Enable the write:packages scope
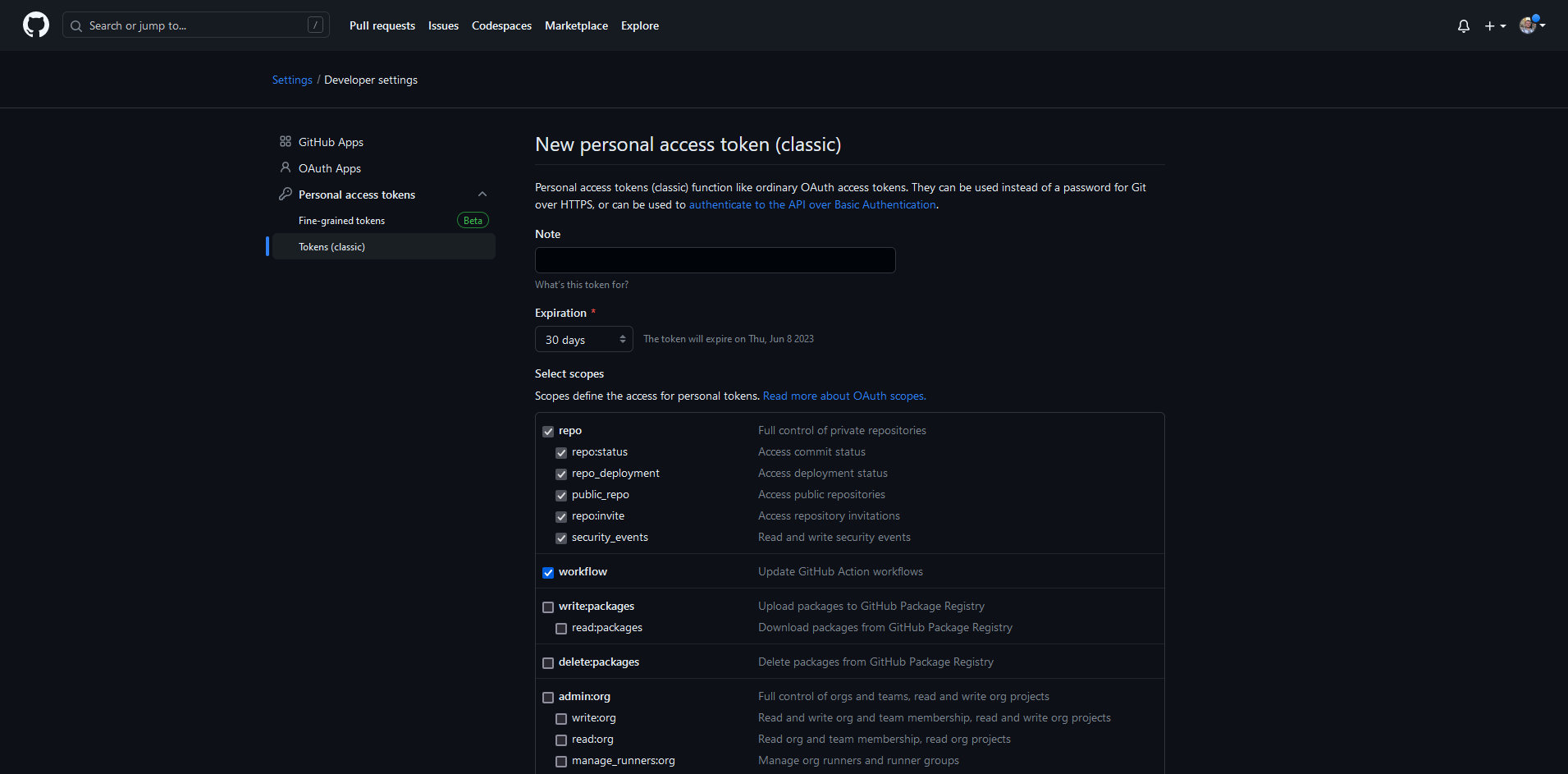The width and height of the screenshot is (1568, 774). (x=548, y=607)
